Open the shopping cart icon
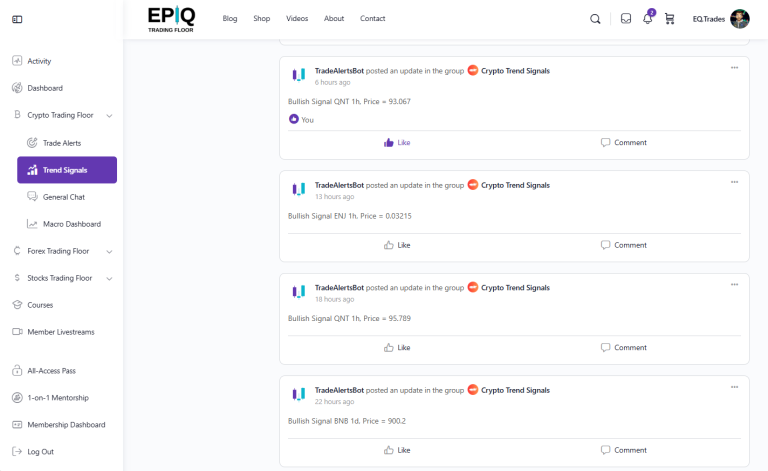This screenshot has width=768, height=471. [669, 19]
